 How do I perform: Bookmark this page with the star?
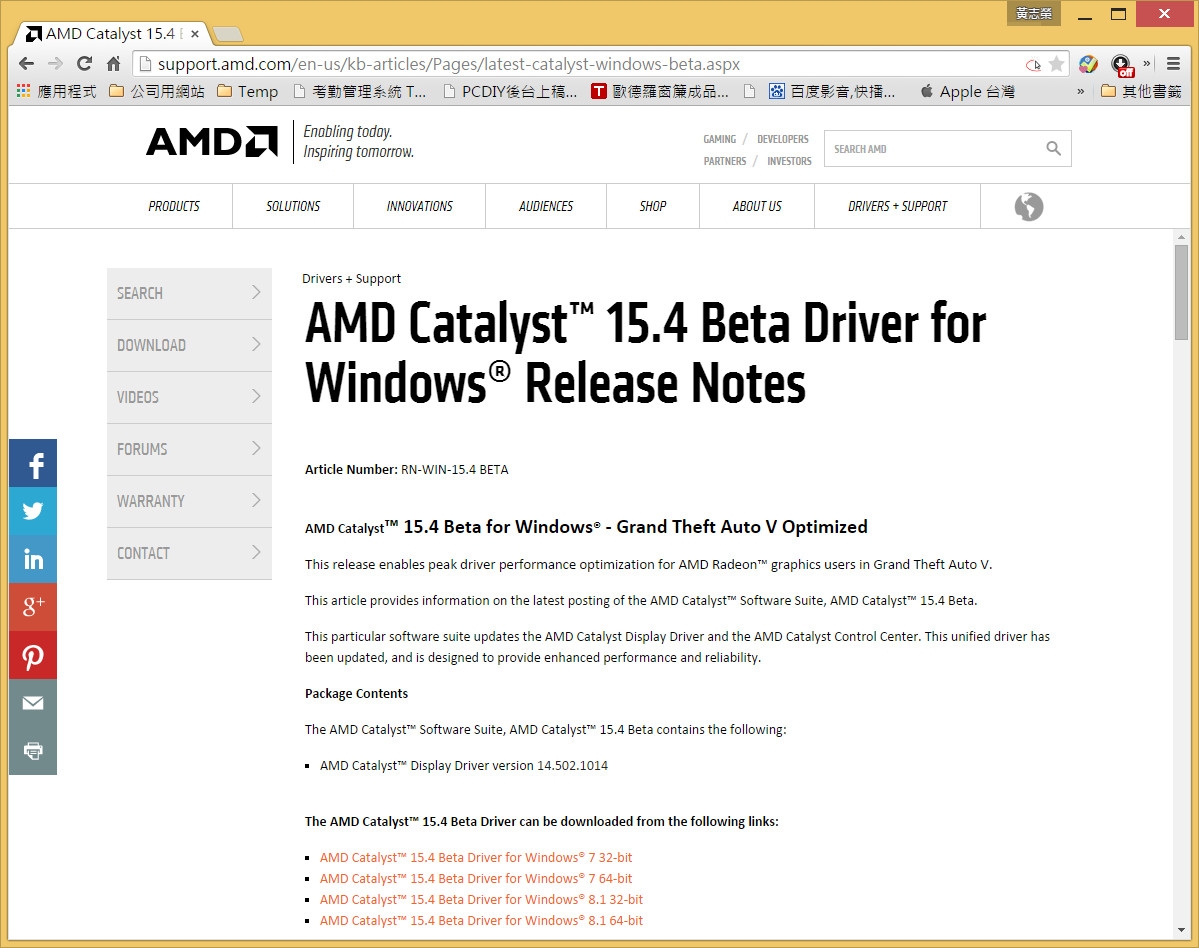[1056, 64]
